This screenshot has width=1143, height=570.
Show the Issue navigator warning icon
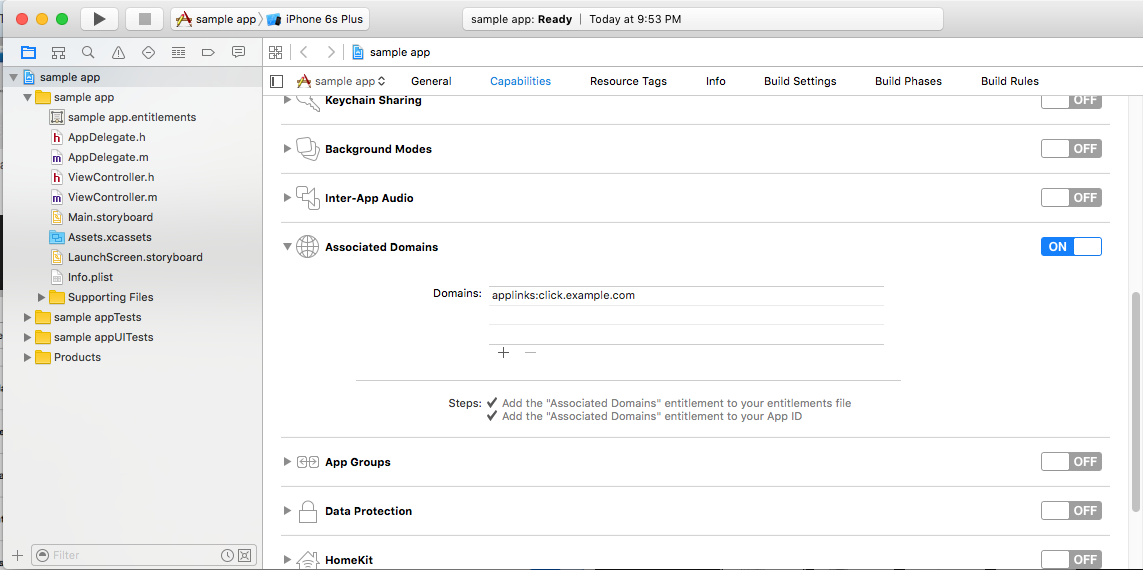pos(118,52)
